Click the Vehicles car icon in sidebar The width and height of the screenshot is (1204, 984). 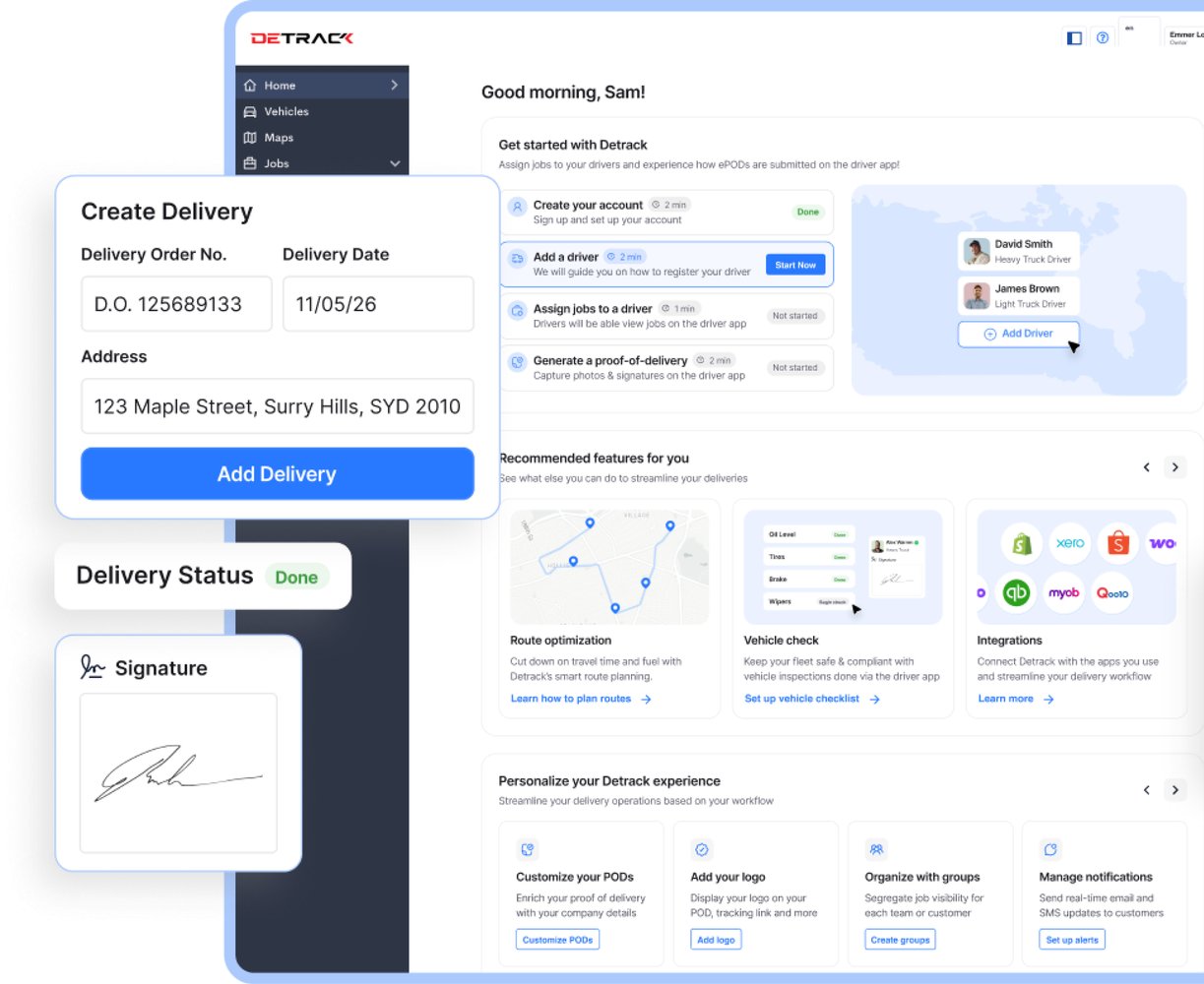[250, 112]
